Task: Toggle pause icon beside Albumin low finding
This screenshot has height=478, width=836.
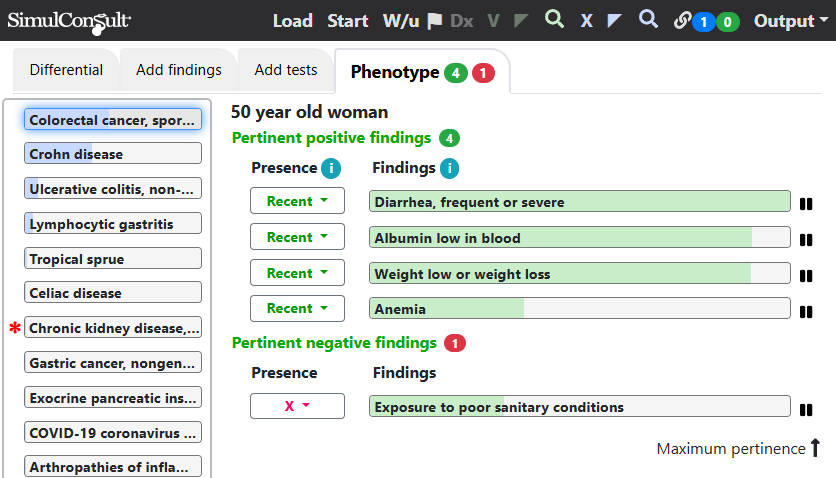Action: click(x=806, y=240)
